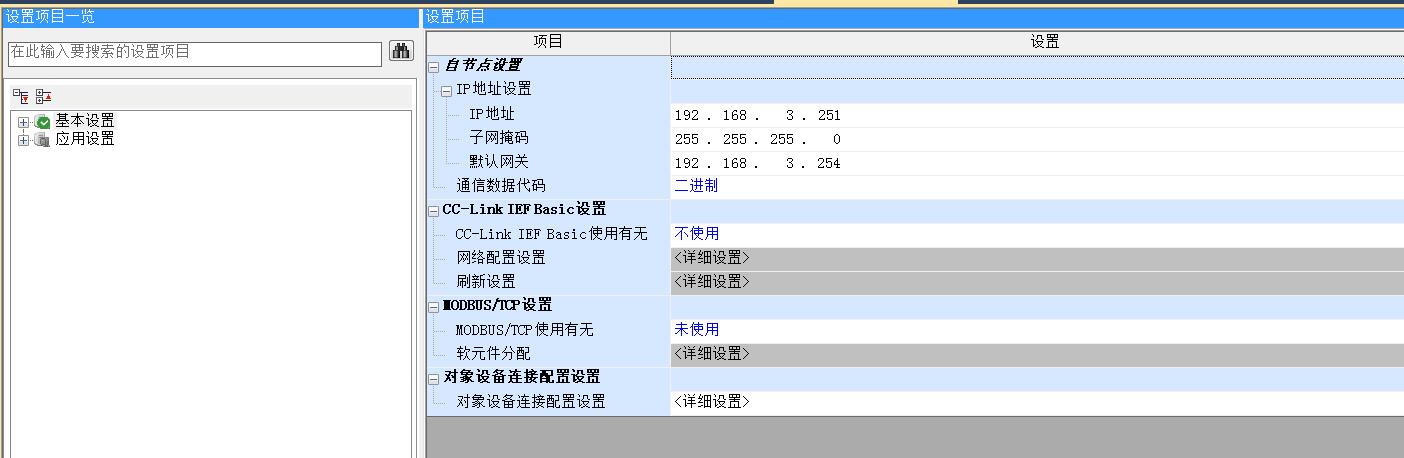Viewport: 1404px width, 458px height.
Task: Collapse the CC-Link IEF Basic设置 section
Action: click(x=434, y=210)
